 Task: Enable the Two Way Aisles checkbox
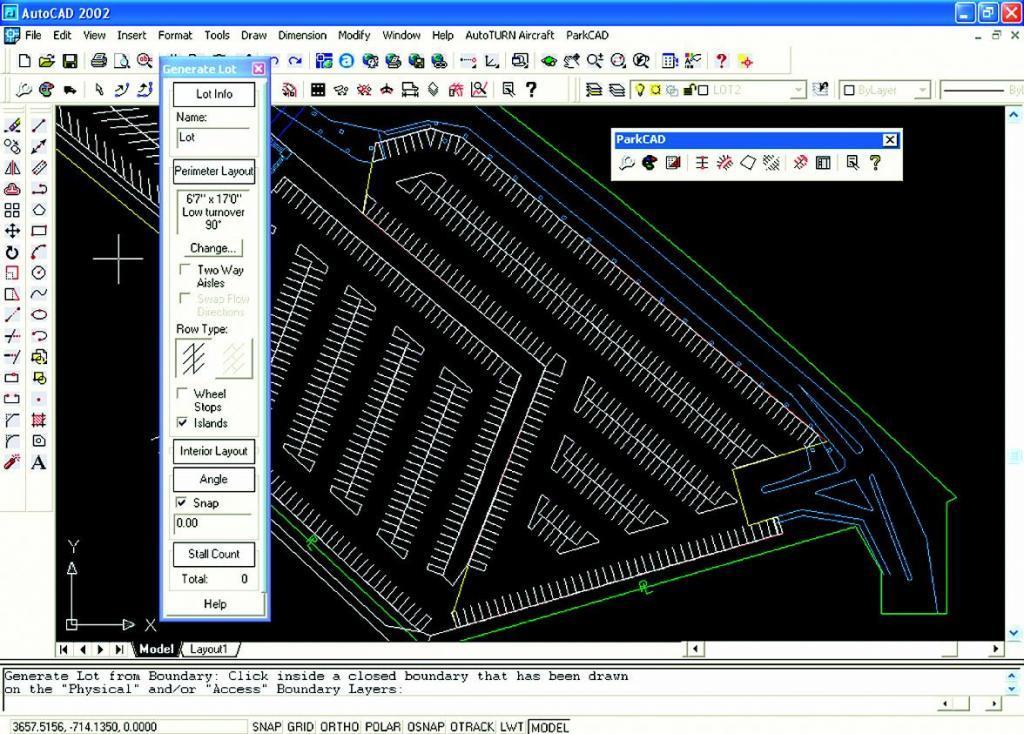pyautogui.click(x=185, y=269)
